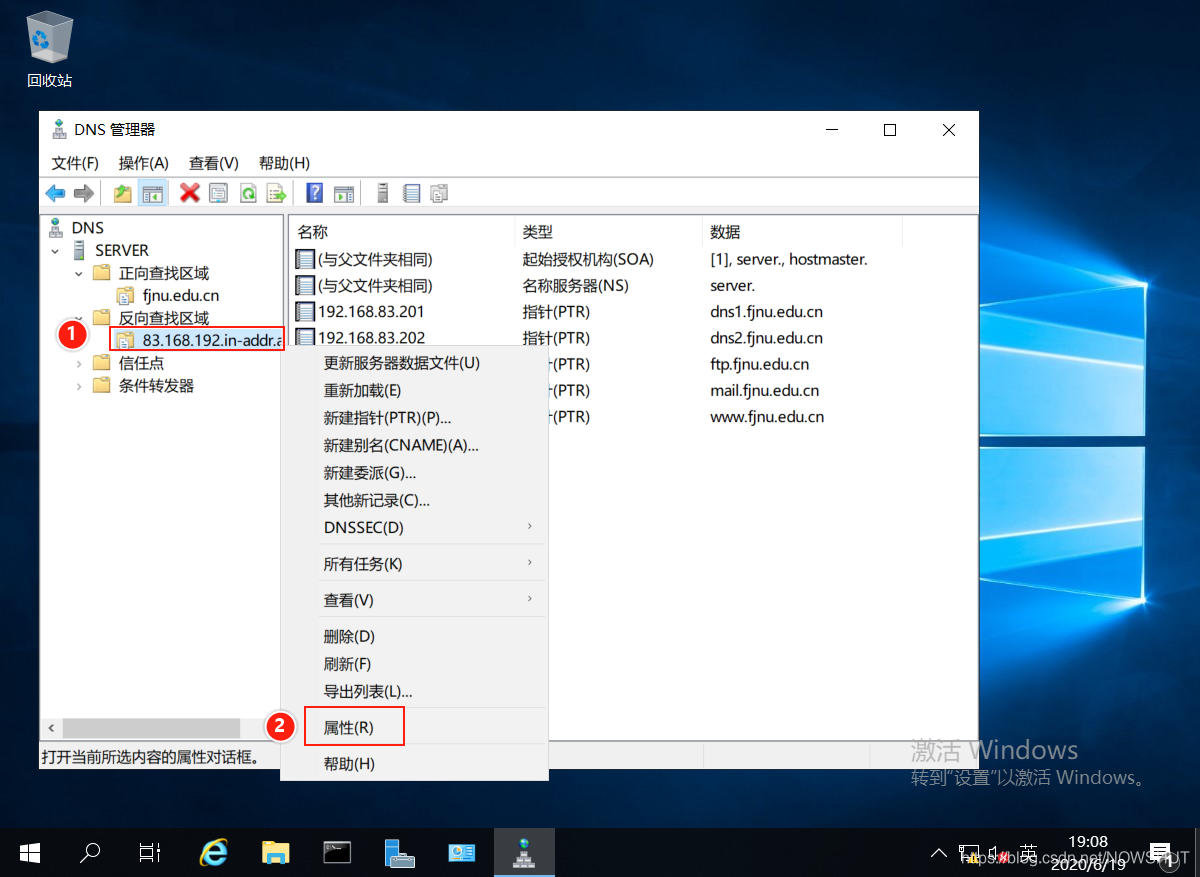The width and height of the screenshot is (1200, 877).
Task: Click the server tower toolbar icon
Action: click(382, 193)
